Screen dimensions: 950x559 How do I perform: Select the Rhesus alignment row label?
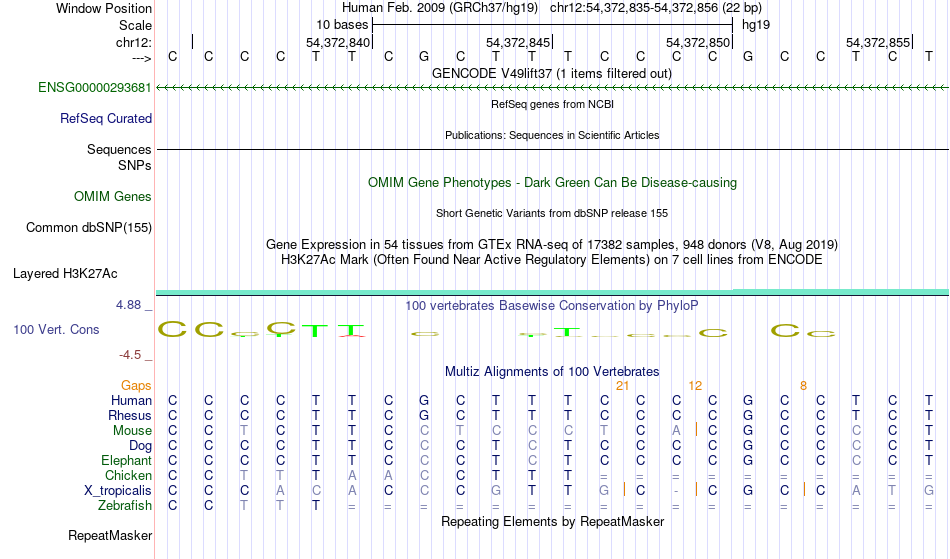click(x=130, y=415)
